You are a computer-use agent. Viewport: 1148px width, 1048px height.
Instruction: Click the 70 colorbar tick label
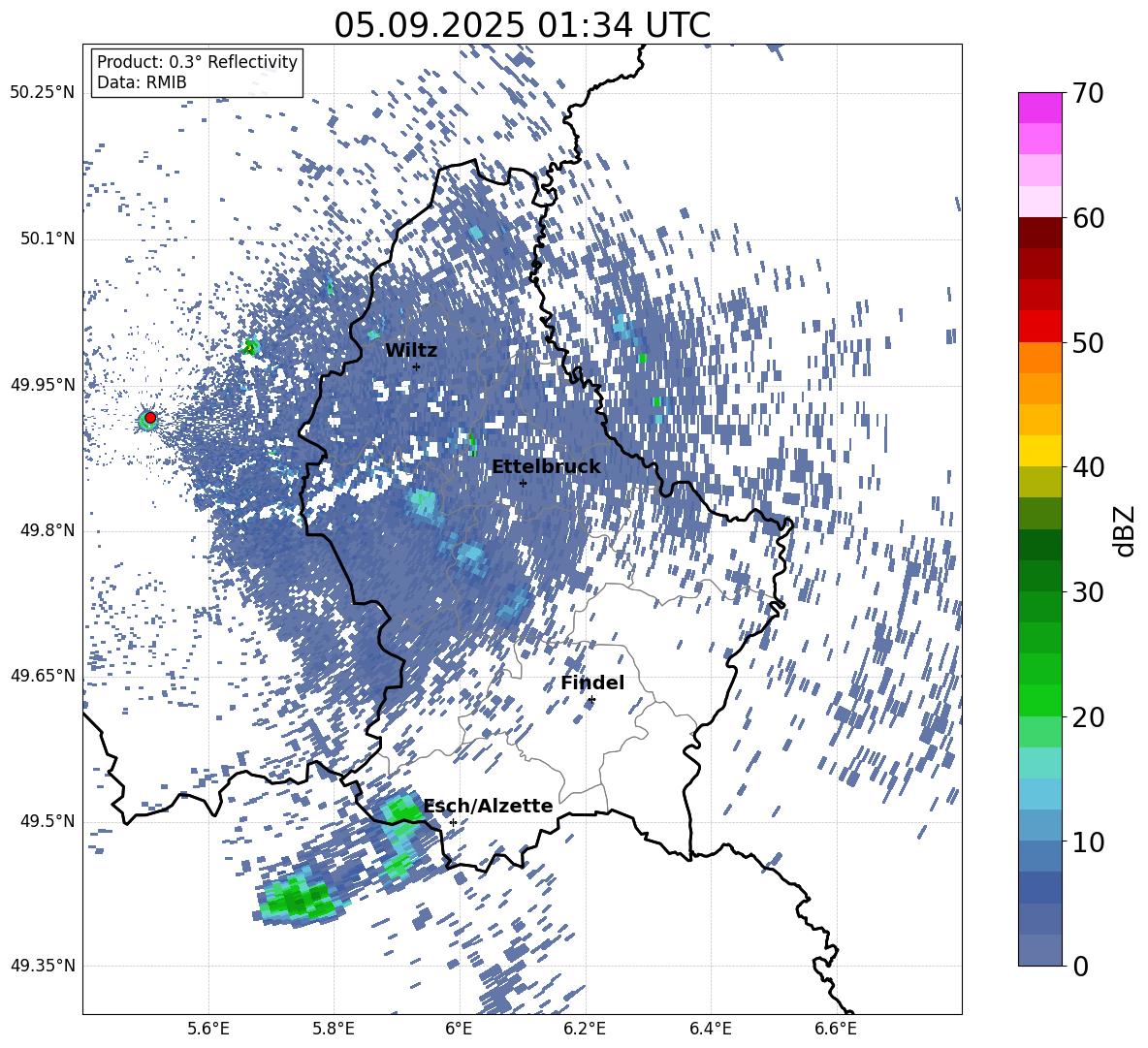tap(1088, 93)
